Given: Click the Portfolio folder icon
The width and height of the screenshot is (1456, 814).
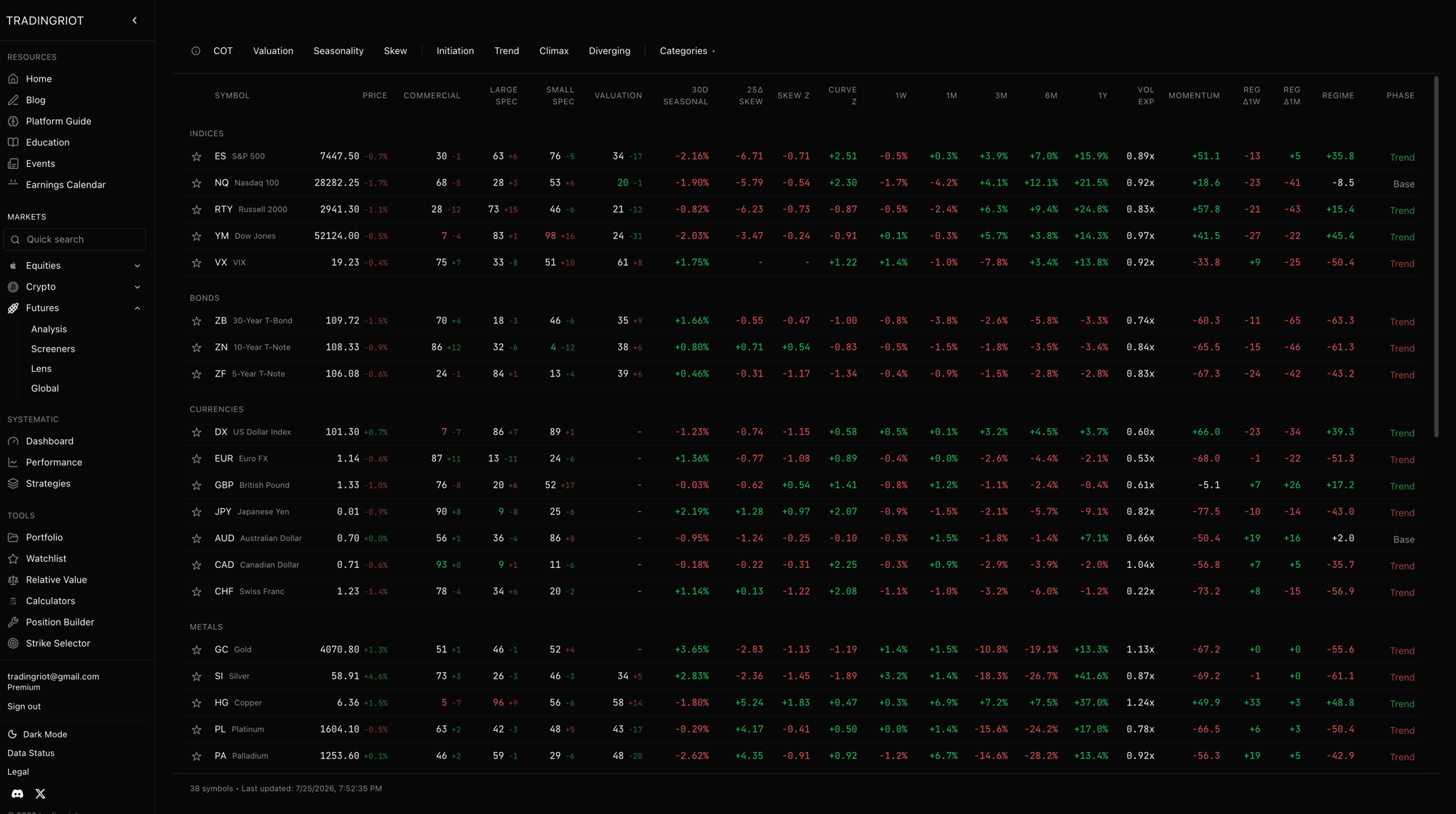Looking at the screenshot, I should point(13,537).
